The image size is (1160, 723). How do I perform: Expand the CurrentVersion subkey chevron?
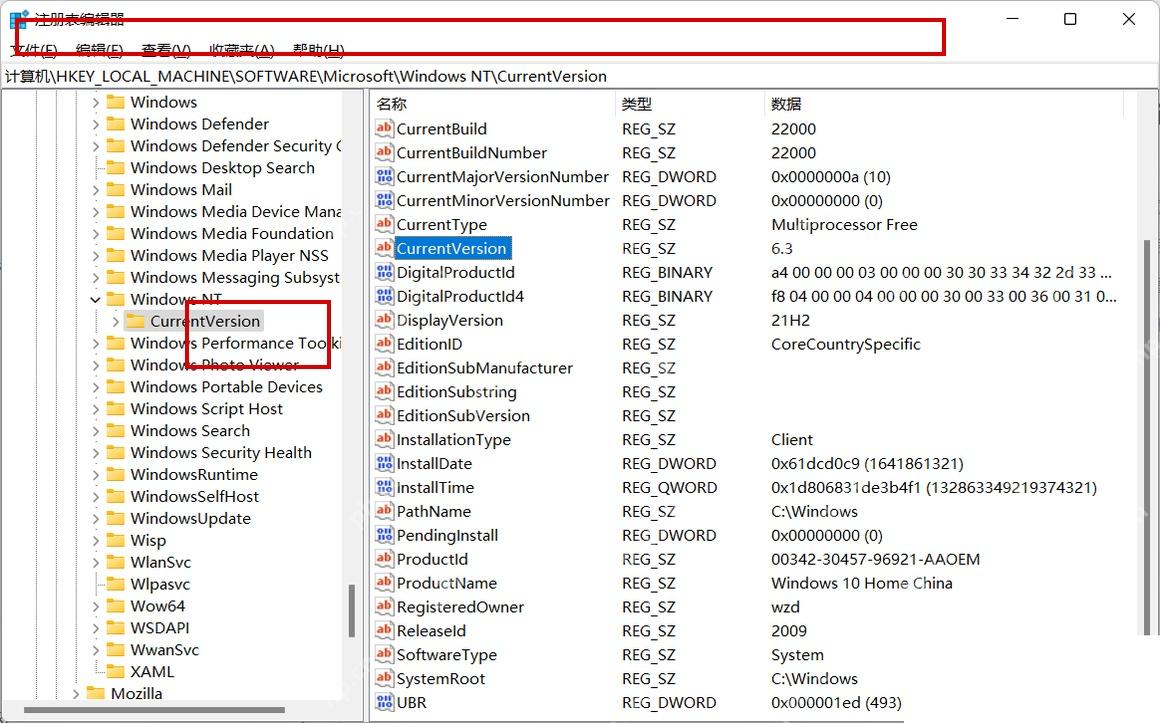(115, 321)
